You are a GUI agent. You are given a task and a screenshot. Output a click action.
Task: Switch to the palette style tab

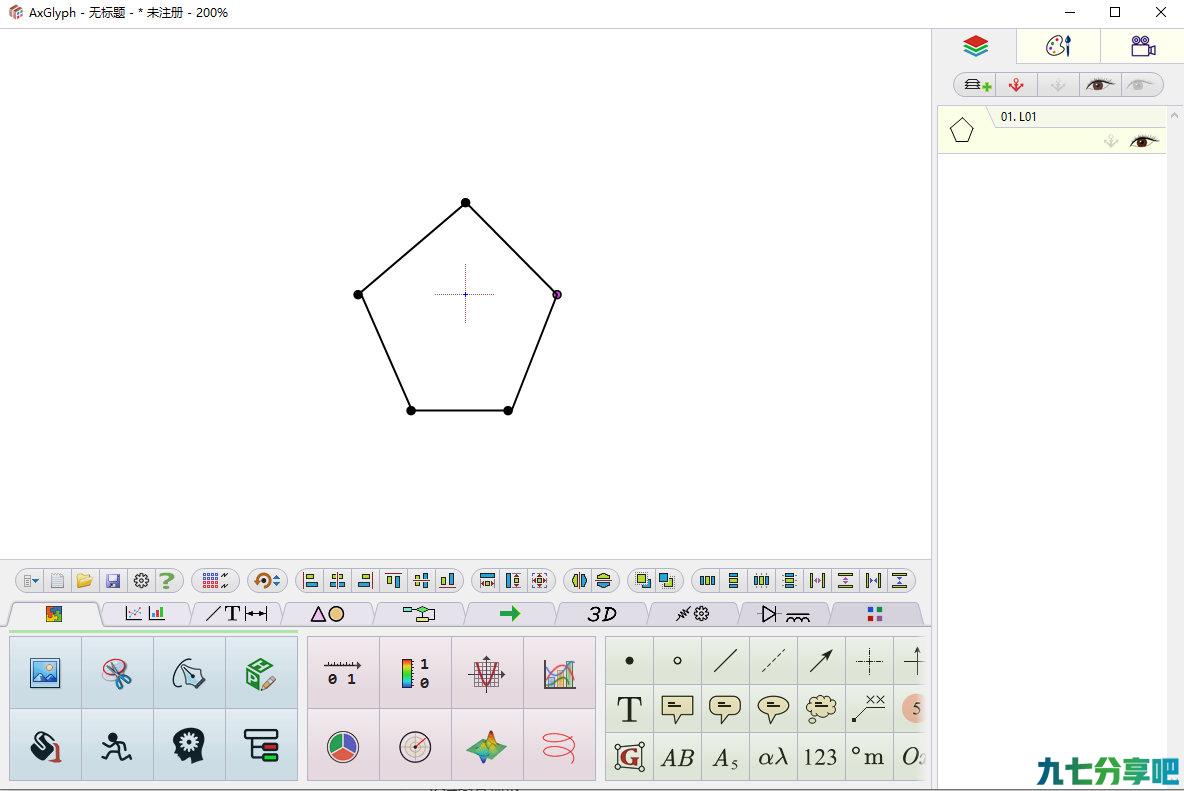1058,46
